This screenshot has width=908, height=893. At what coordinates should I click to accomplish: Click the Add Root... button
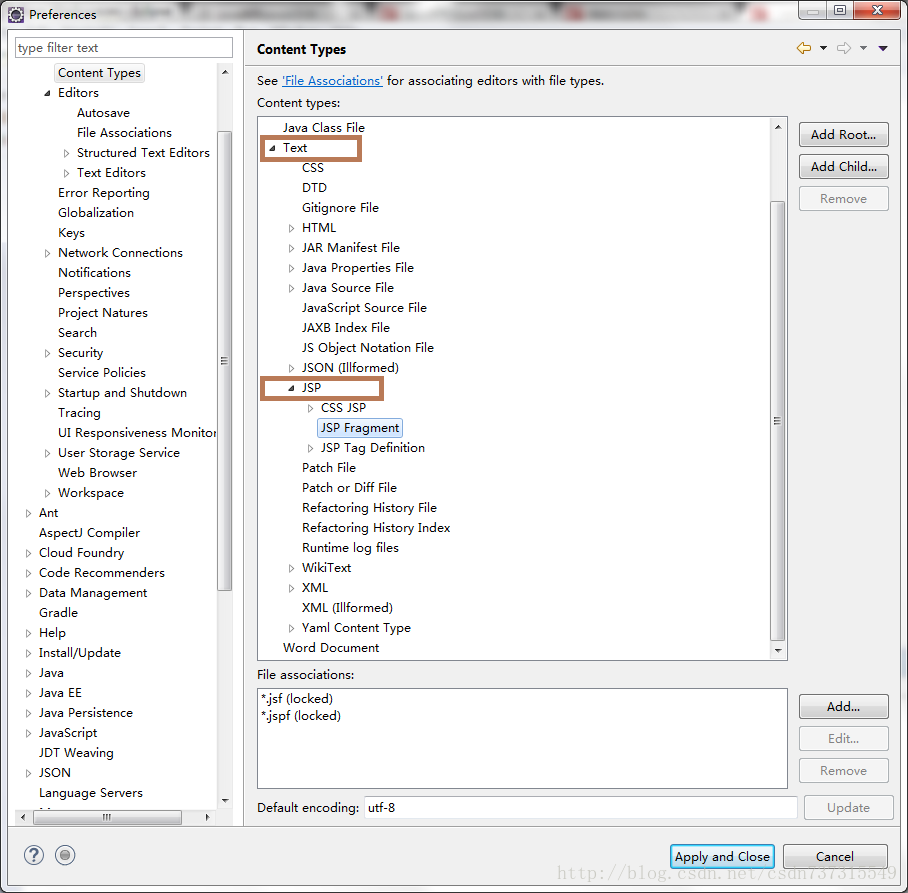click(843, 134)
